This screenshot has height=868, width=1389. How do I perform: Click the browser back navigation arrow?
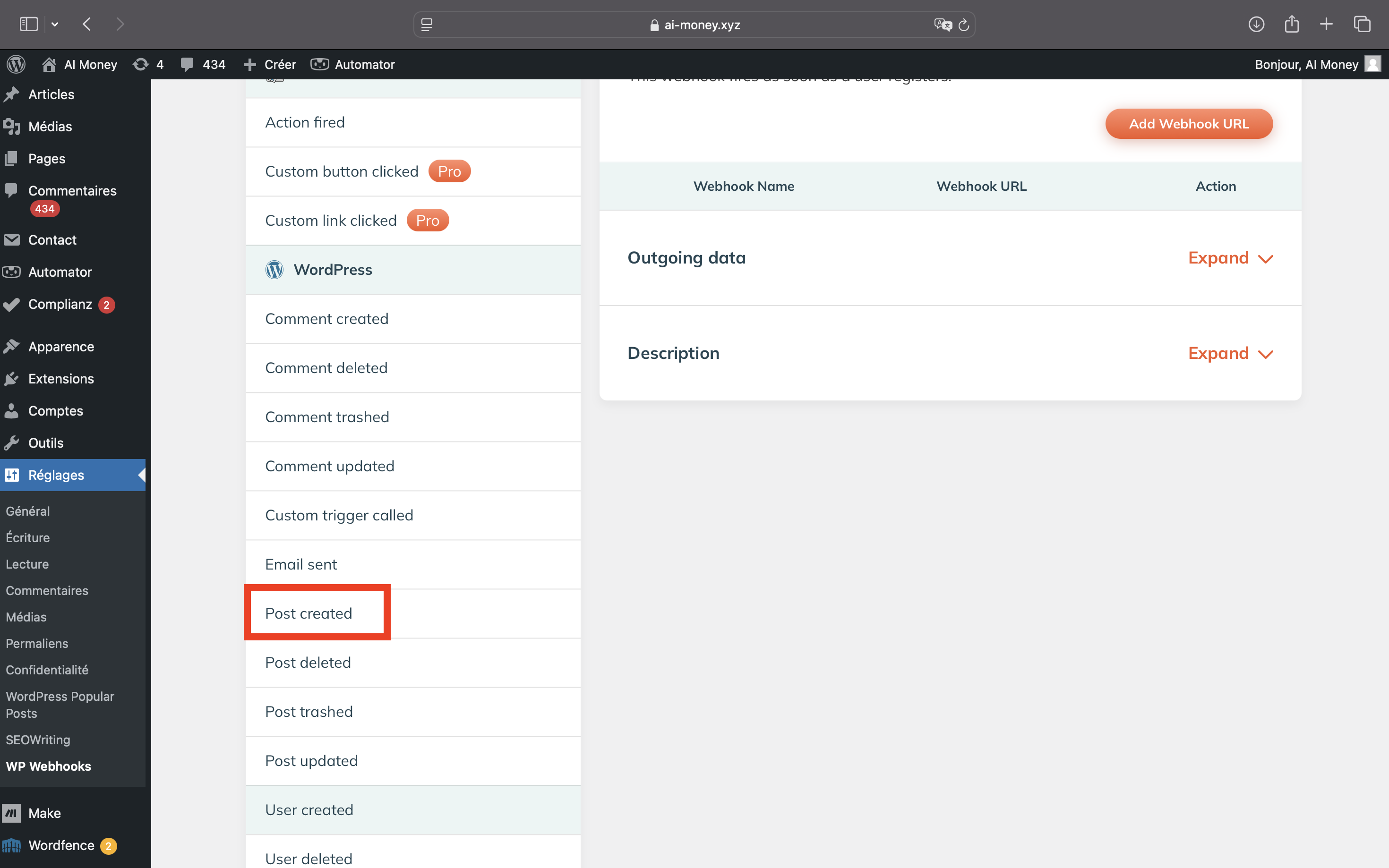point(89,24)
